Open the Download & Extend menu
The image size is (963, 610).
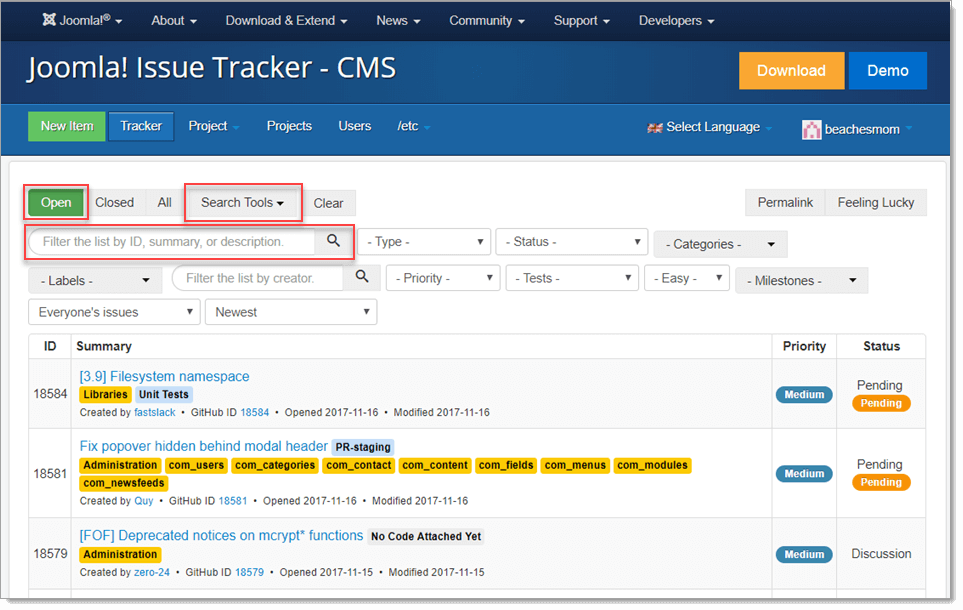pos(286,21)
